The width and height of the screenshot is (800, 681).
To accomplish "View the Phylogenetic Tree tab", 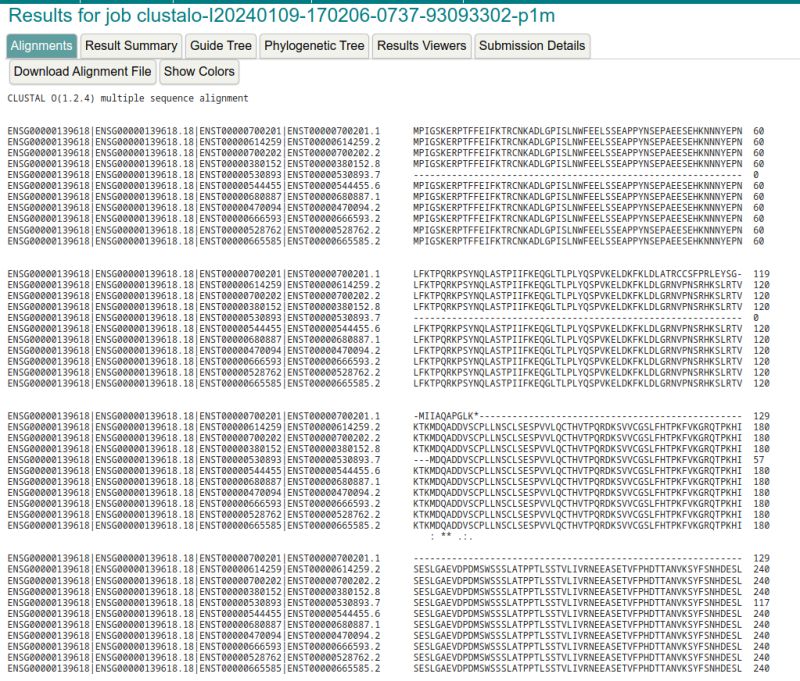I will click(x=313, y=45).
